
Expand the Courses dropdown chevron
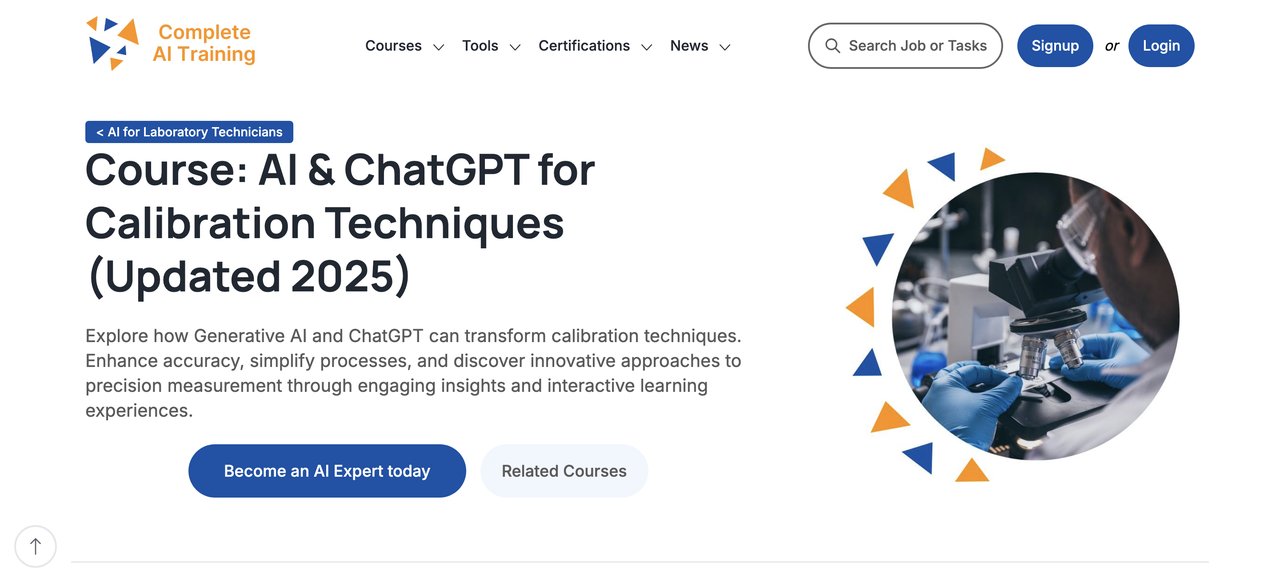[438, 47]
